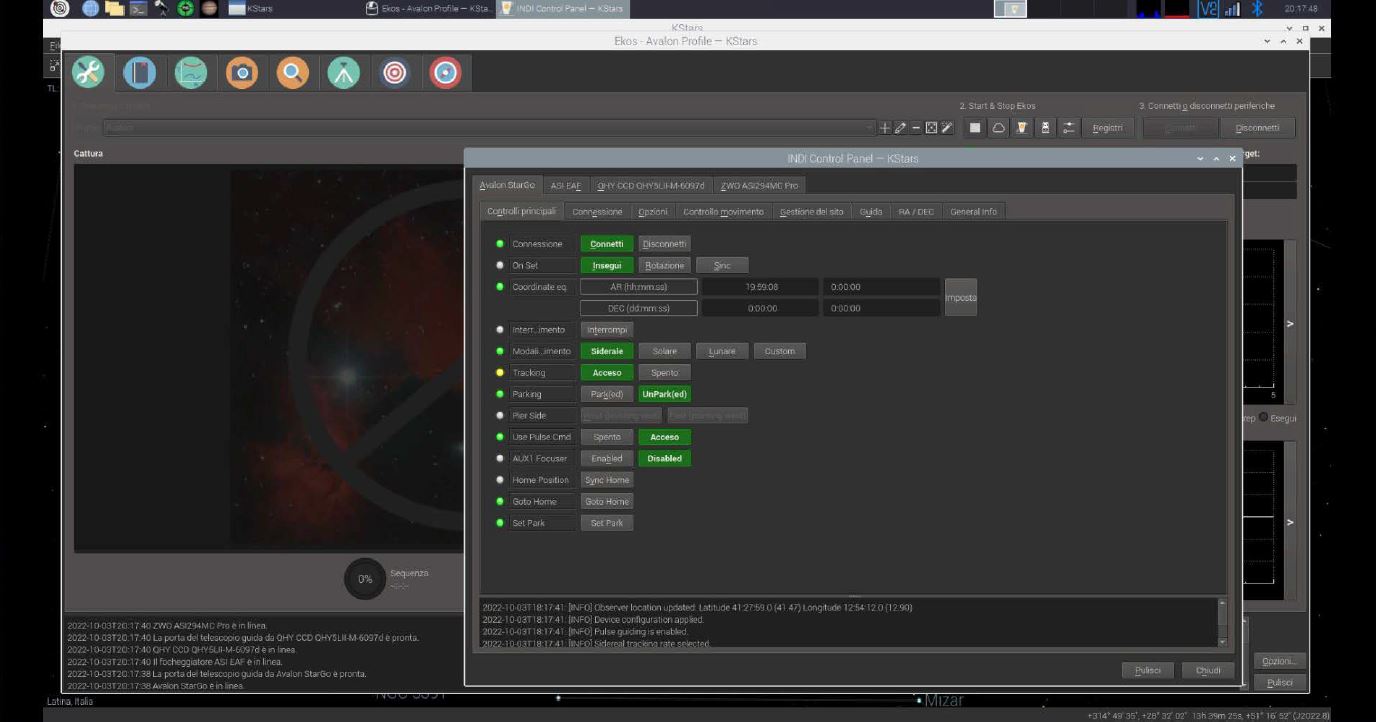Set AUX1 Focuser to Enabled
The height and width of the screenshot is (722, 1376).
(x=607, y=458)
